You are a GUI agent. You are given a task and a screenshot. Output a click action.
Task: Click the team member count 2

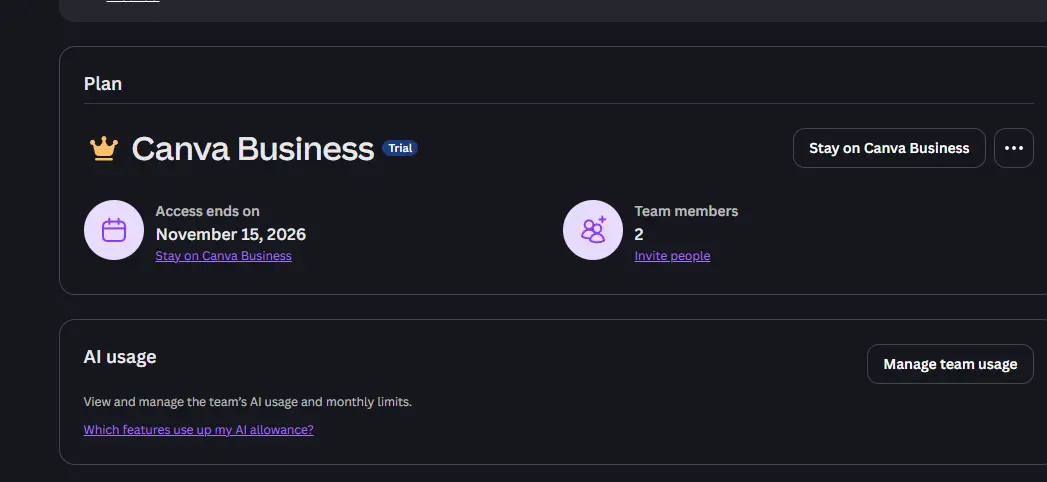tap(639, 234)
